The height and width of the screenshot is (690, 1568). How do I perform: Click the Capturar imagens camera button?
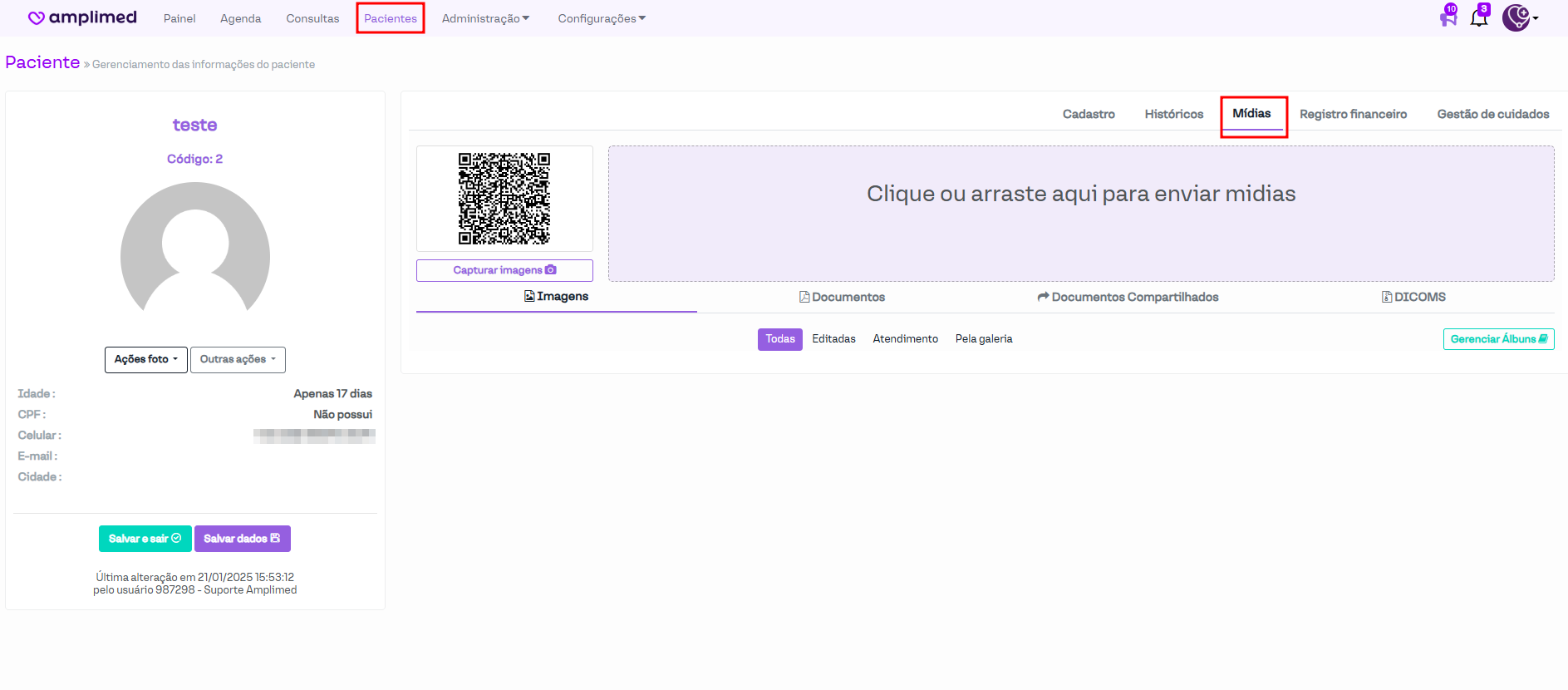point(504,270)
